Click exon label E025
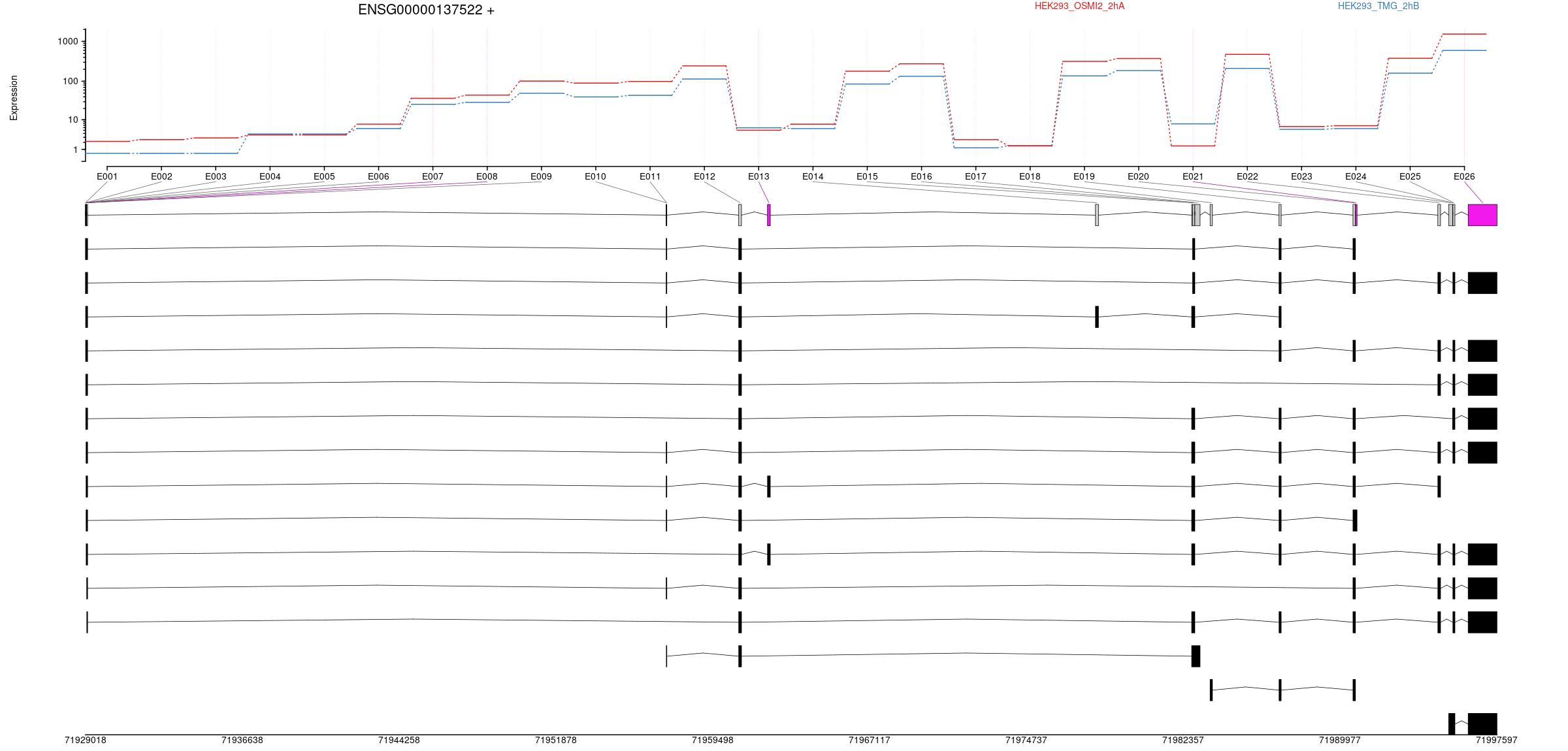 click(x=1410, y=176)
